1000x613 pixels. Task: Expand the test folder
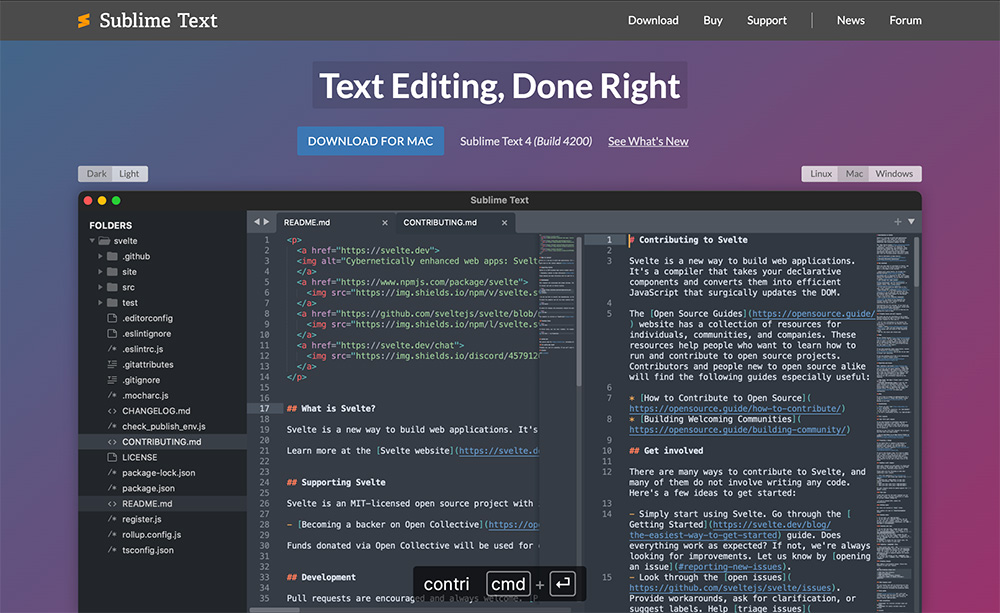coord(100,302)
